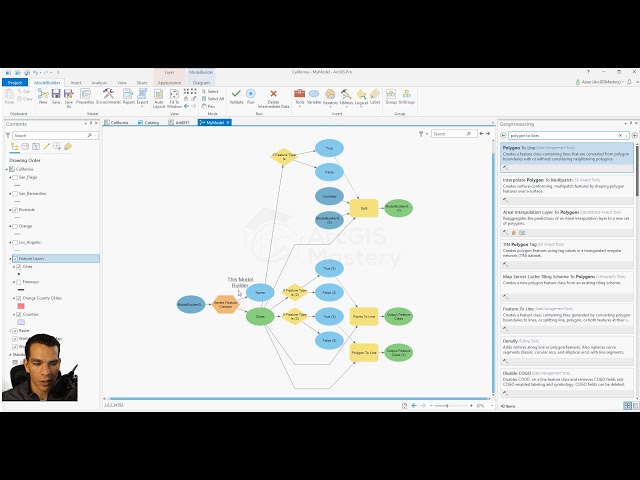Screen dimensions: 640x480
Task: Open the TIN Polygon Tag tool
Action: (x=567, y=254)
